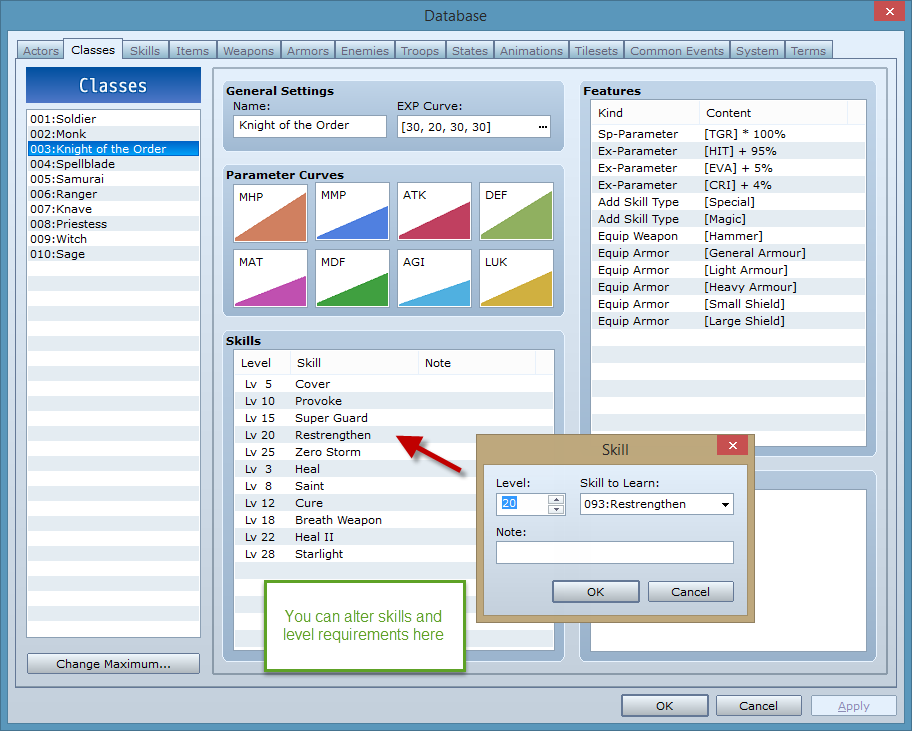Select 007:Knave in the class list
Viewport: 912px width, 731px height.
[113, 209]
